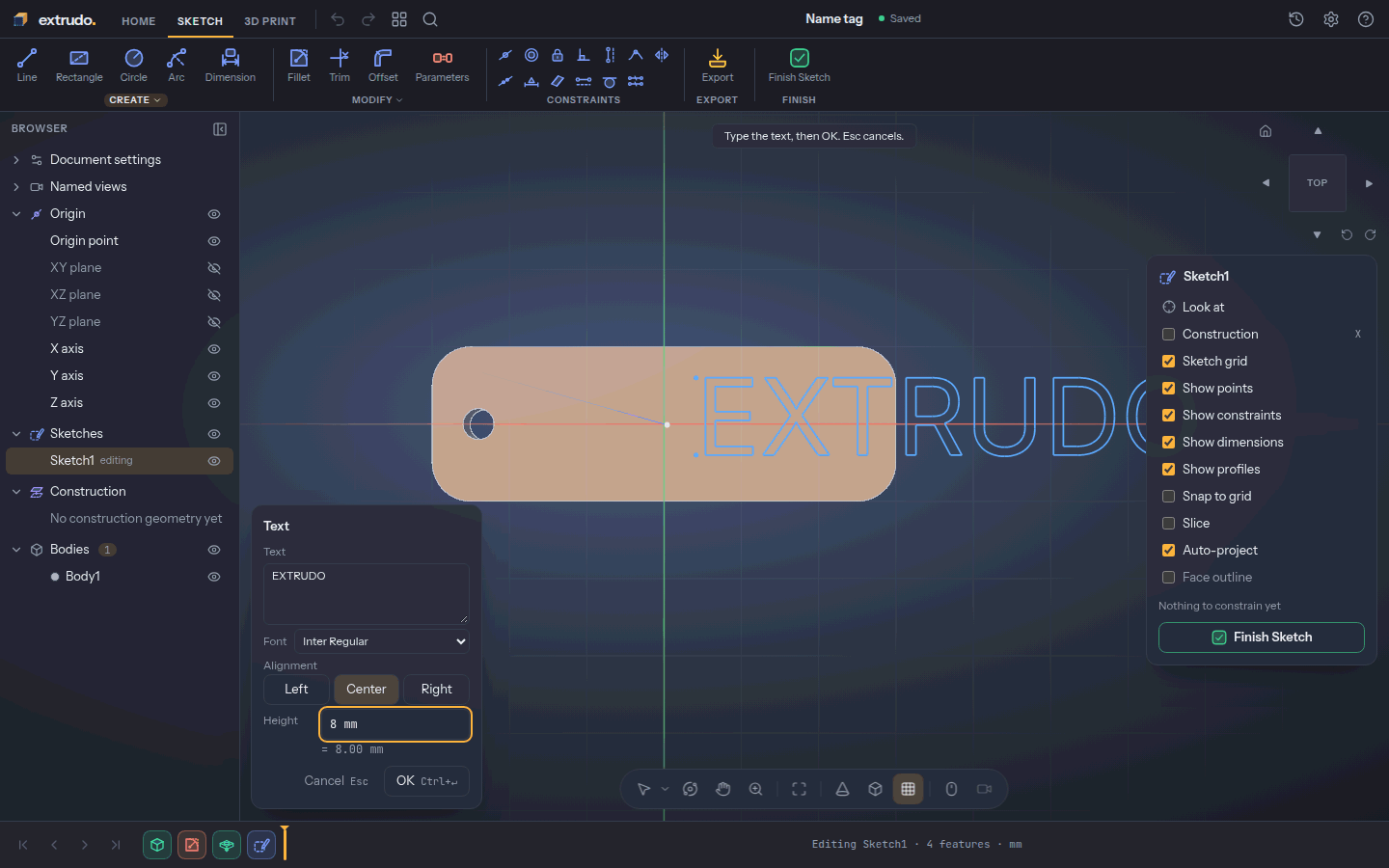Click the home view icon

tap(1266, 131)
